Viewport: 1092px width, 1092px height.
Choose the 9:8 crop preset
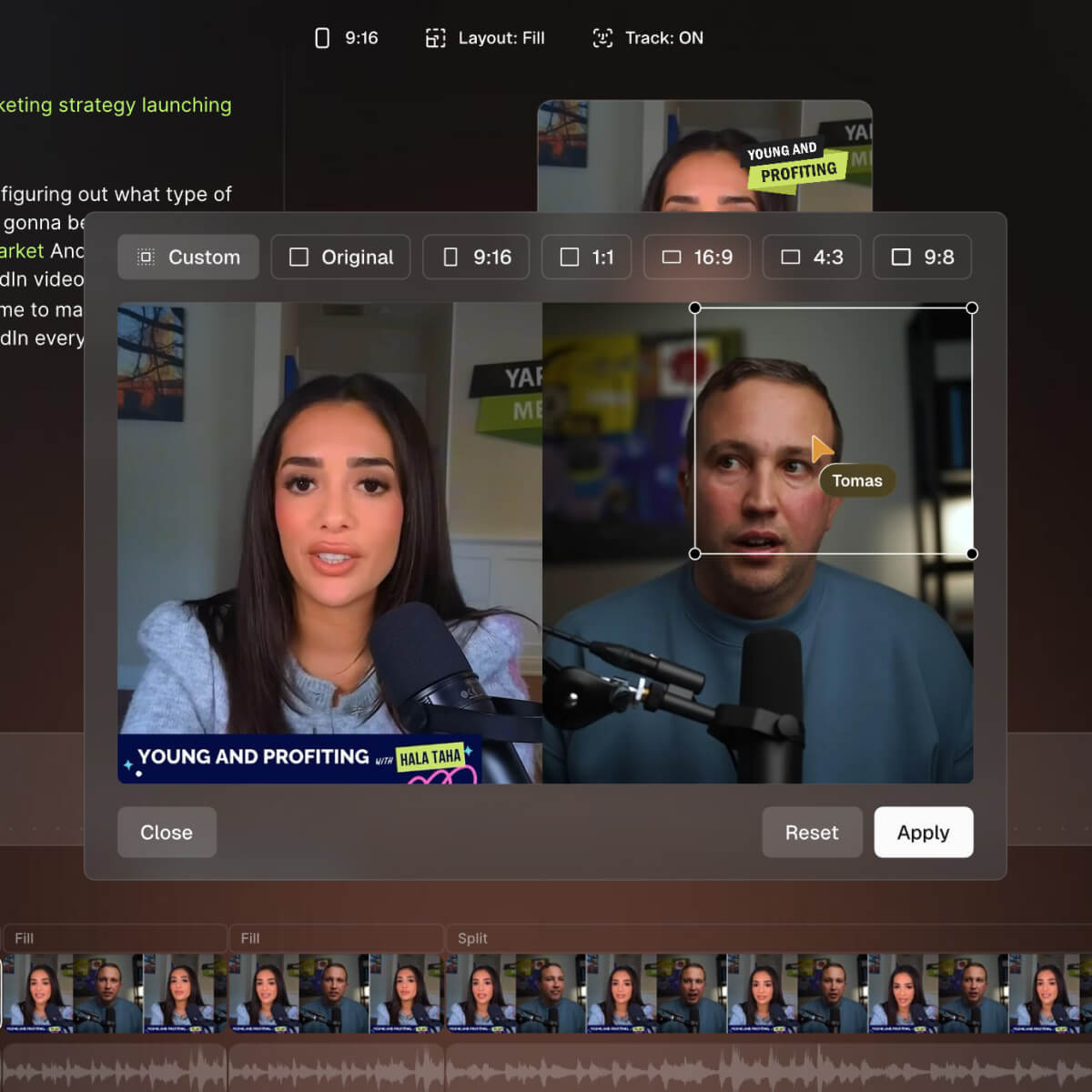click(x=923, y=258)
